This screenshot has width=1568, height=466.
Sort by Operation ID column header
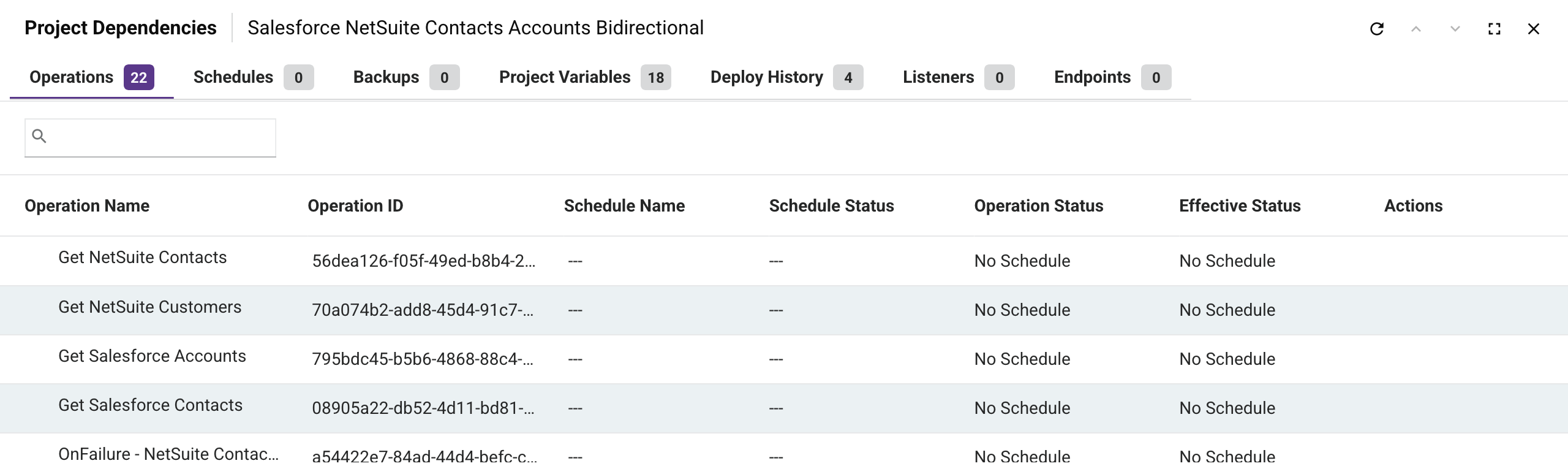pyautogui.click(x=355, y=206)
